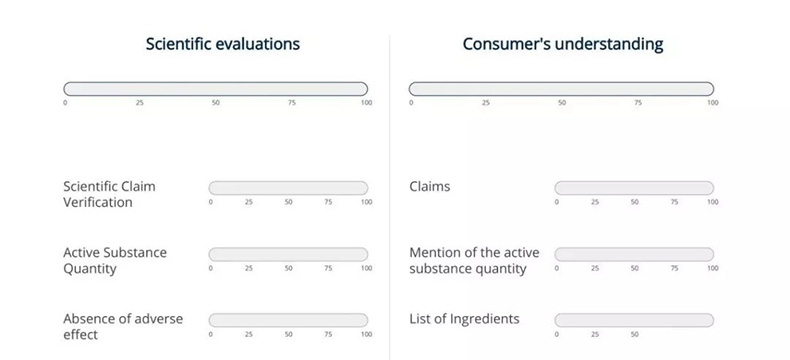
Task: Click the Scientific Claim Verification label
Action: (x=109, y=194)
